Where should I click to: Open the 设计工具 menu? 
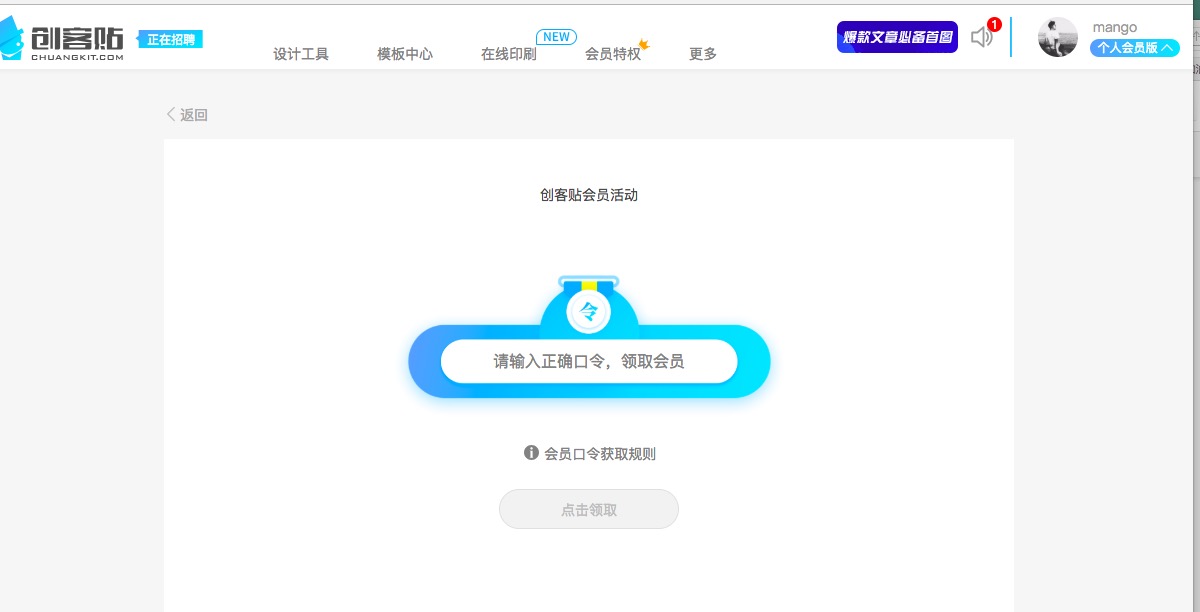click(301, 54)
